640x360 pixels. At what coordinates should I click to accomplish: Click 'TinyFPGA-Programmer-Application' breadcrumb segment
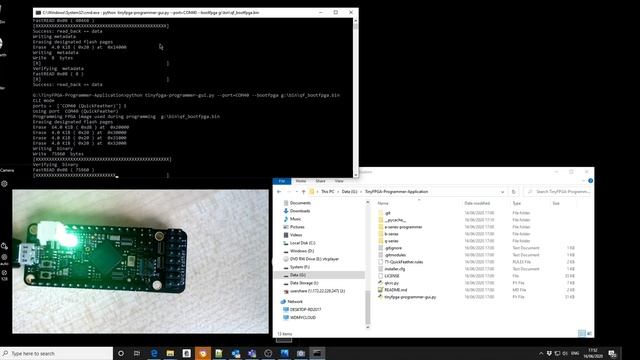click(x=396, y=191)
